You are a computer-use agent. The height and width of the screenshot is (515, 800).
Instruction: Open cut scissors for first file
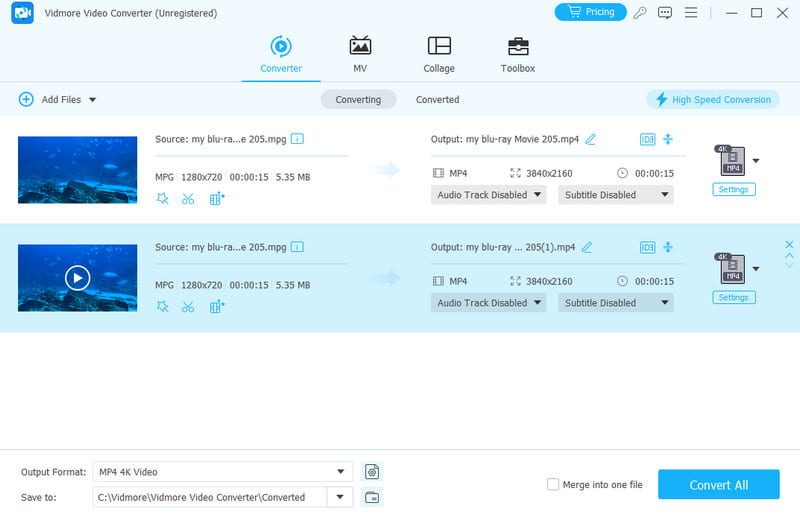click(x=188, y=199)
